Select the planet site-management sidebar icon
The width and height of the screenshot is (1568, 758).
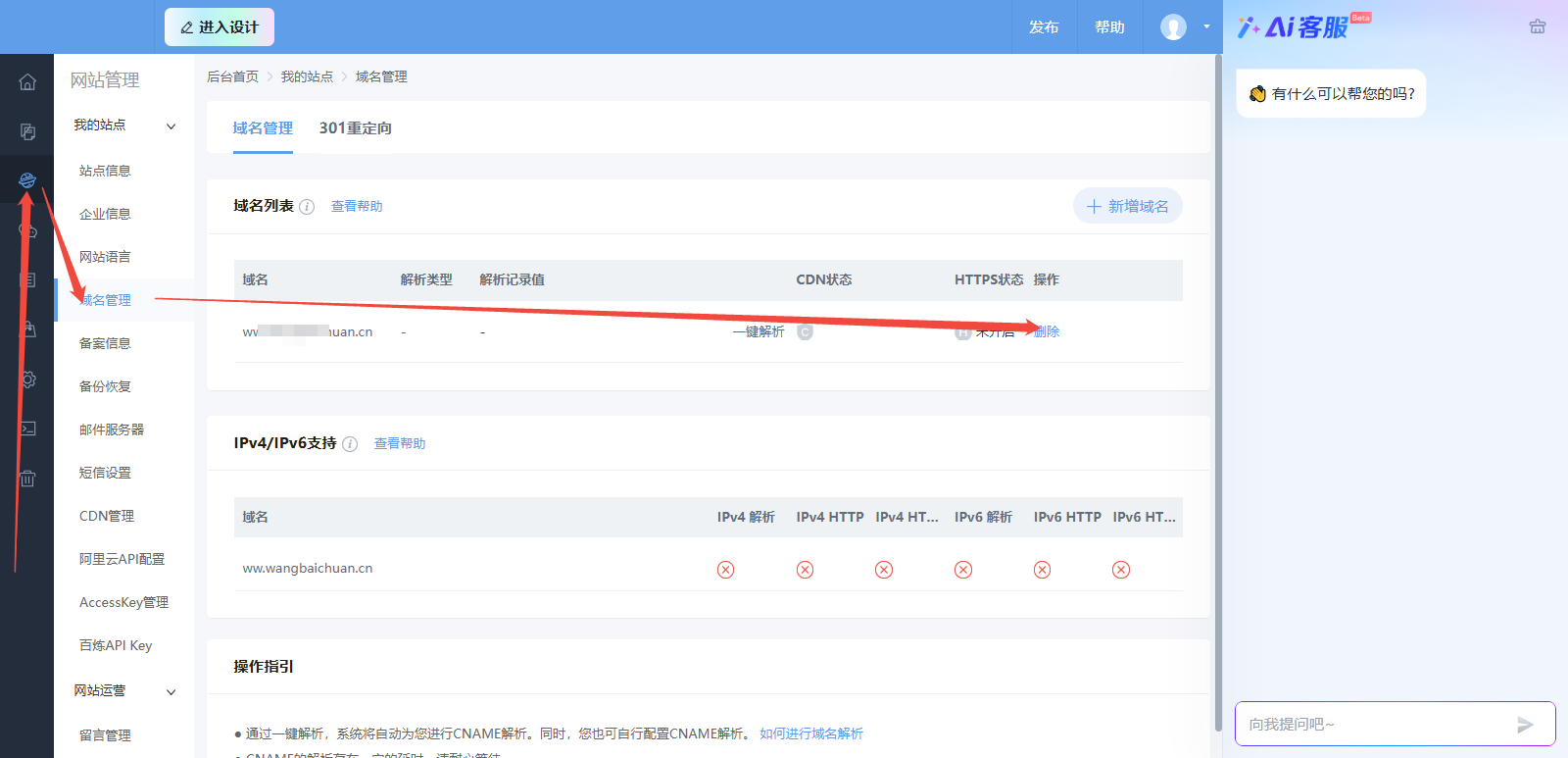[x=27, y=180]
